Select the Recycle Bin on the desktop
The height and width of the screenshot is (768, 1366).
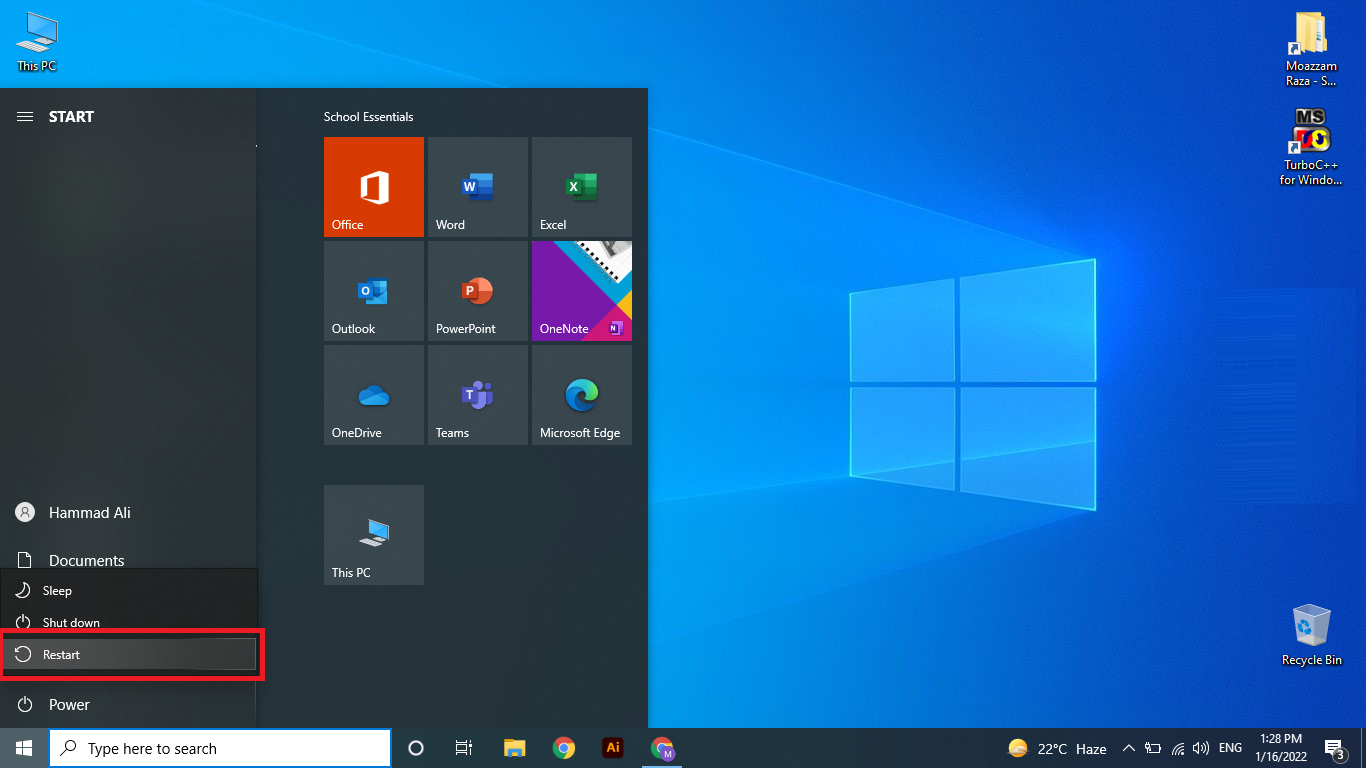(x=1311, y=635)
